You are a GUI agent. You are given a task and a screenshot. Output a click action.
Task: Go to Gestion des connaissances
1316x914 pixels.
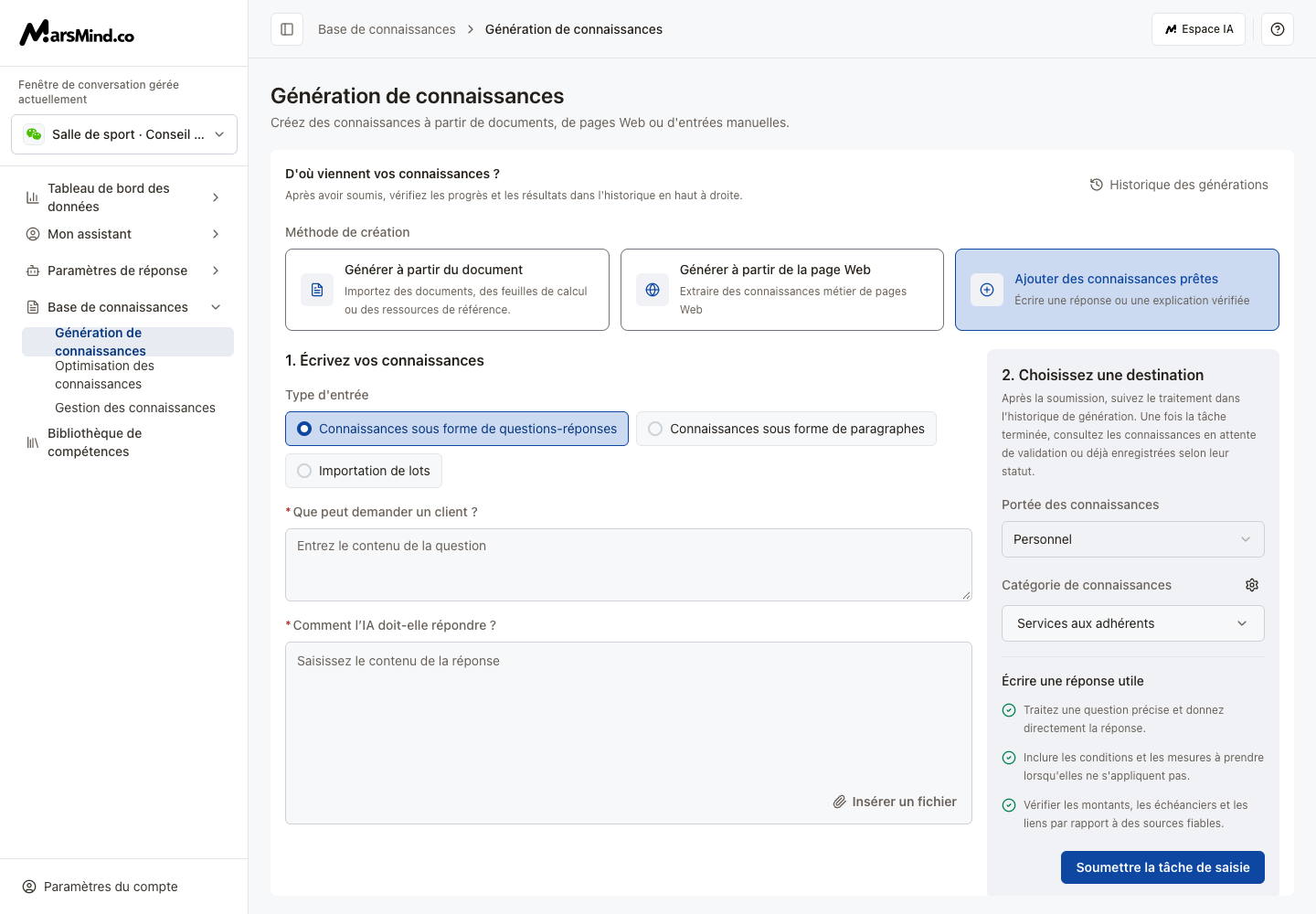[128, 408]
